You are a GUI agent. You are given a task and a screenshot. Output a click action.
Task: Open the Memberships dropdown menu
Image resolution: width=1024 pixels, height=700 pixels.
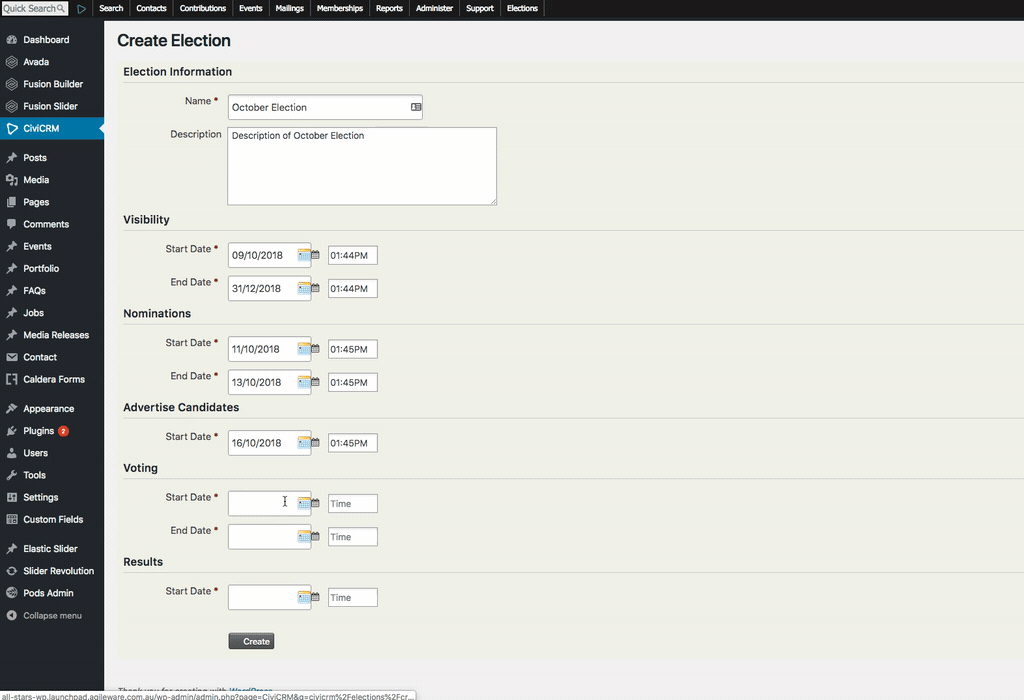click(x=339, y=9)
